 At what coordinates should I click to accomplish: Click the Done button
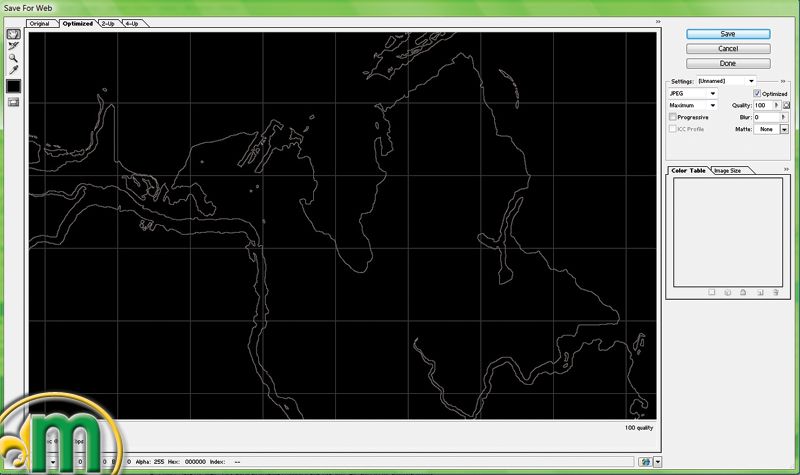(728, 63)
